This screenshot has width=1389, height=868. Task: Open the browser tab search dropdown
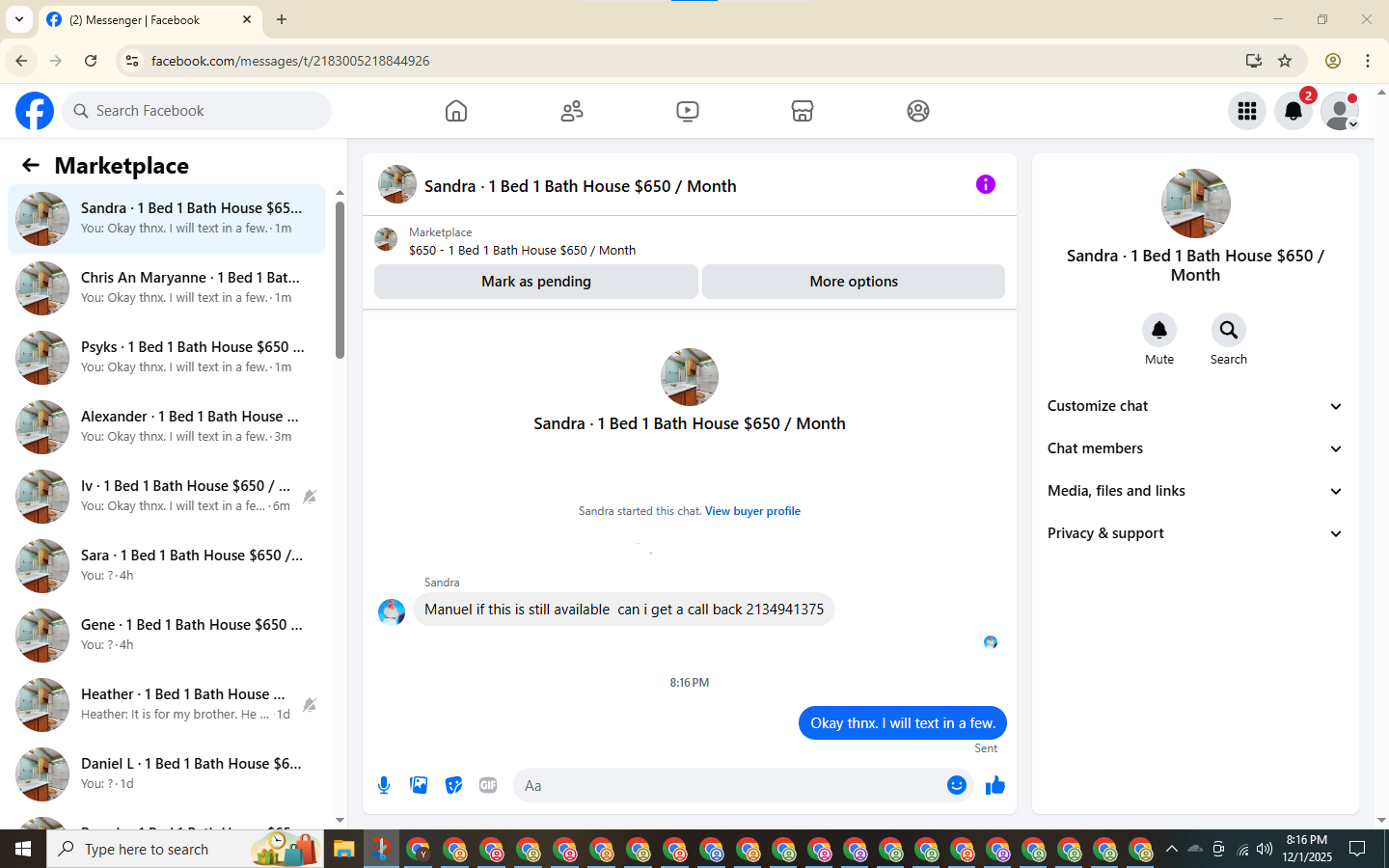coord(19,19)
